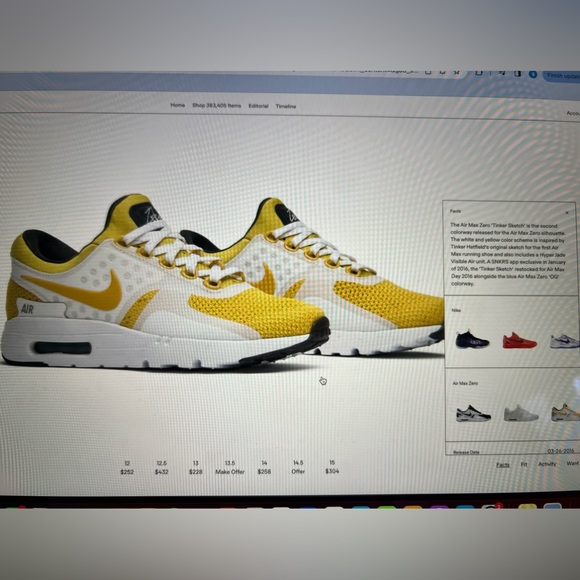Select size 12.5 priced $432
This screenshot has height=580, width=580.
[161, 468]
